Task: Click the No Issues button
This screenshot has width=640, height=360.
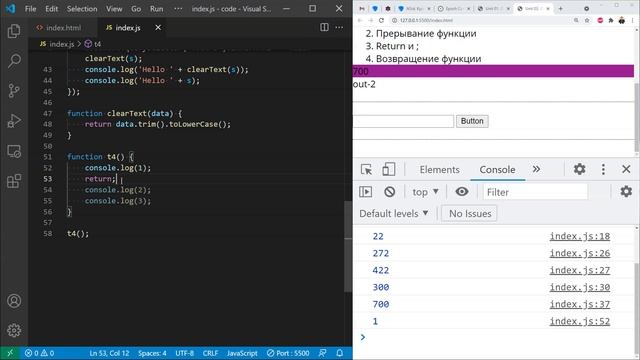Action: [470, 213]
